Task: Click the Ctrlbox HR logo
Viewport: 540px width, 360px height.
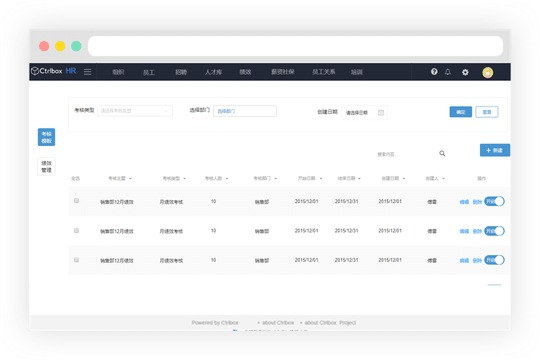Action: 54,71
